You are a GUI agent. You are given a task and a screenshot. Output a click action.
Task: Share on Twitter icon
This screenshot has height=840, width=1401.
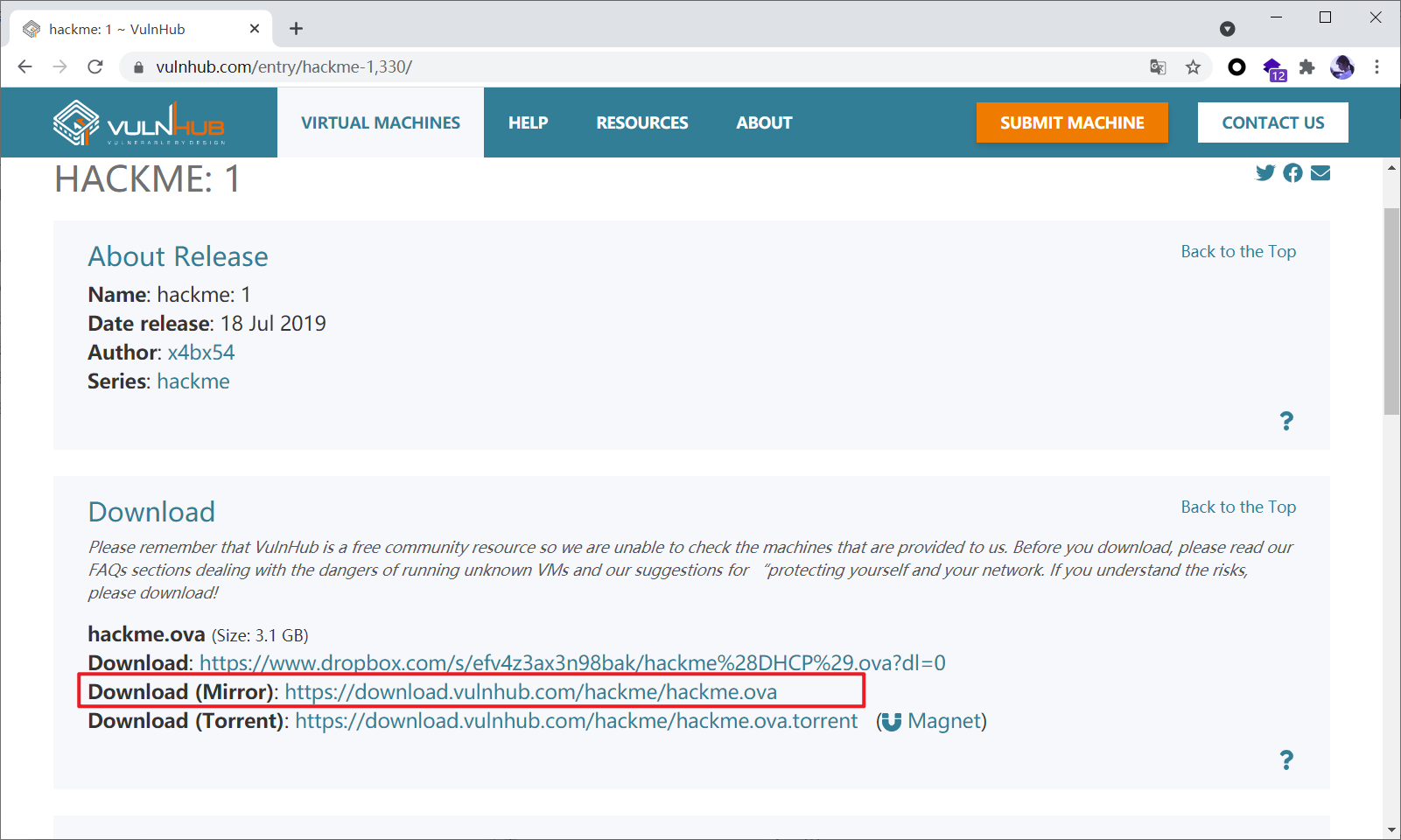(1265, 172)
